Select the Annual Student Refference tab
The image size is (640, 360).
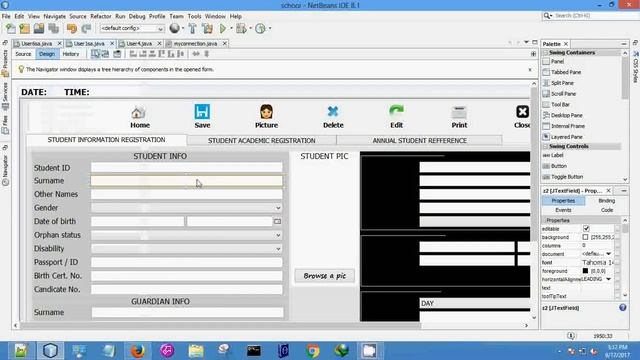pos(420,140)
